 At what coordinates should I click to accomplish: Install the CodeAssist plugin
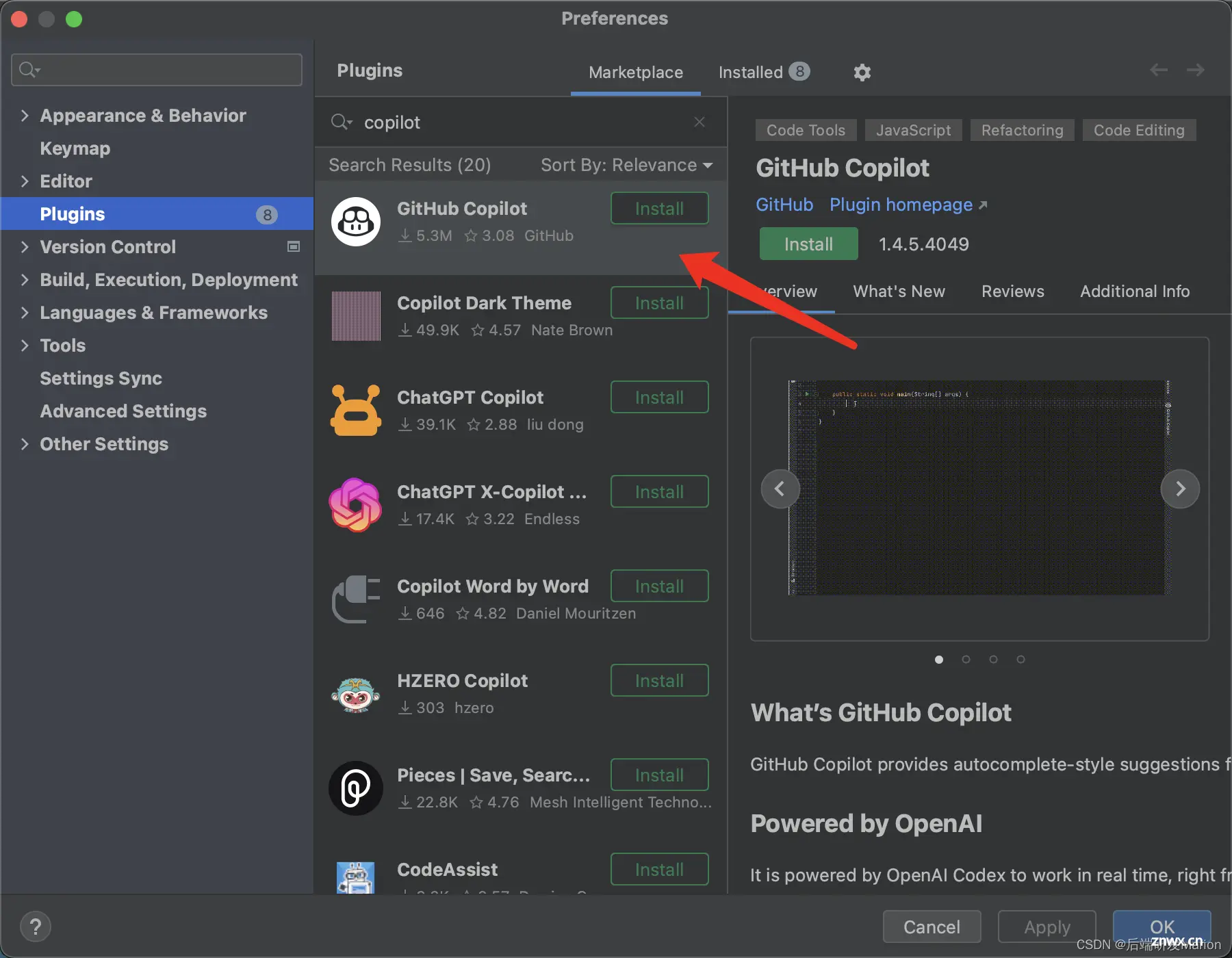(x=659, y=869)
